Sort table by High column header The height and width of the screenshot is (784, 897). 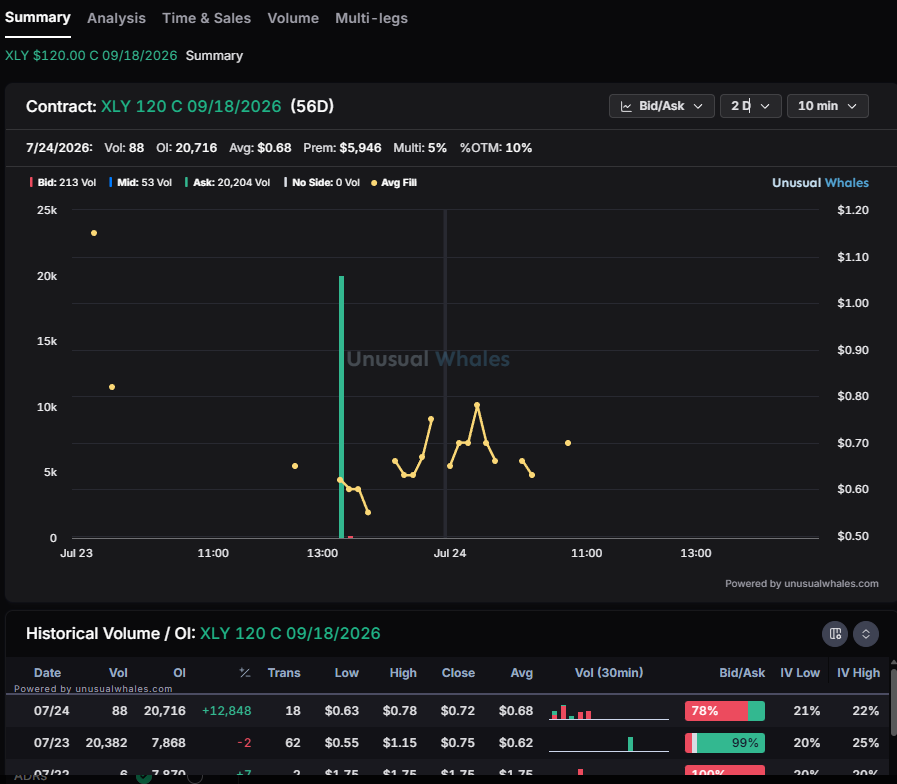(x=403, y=673)
